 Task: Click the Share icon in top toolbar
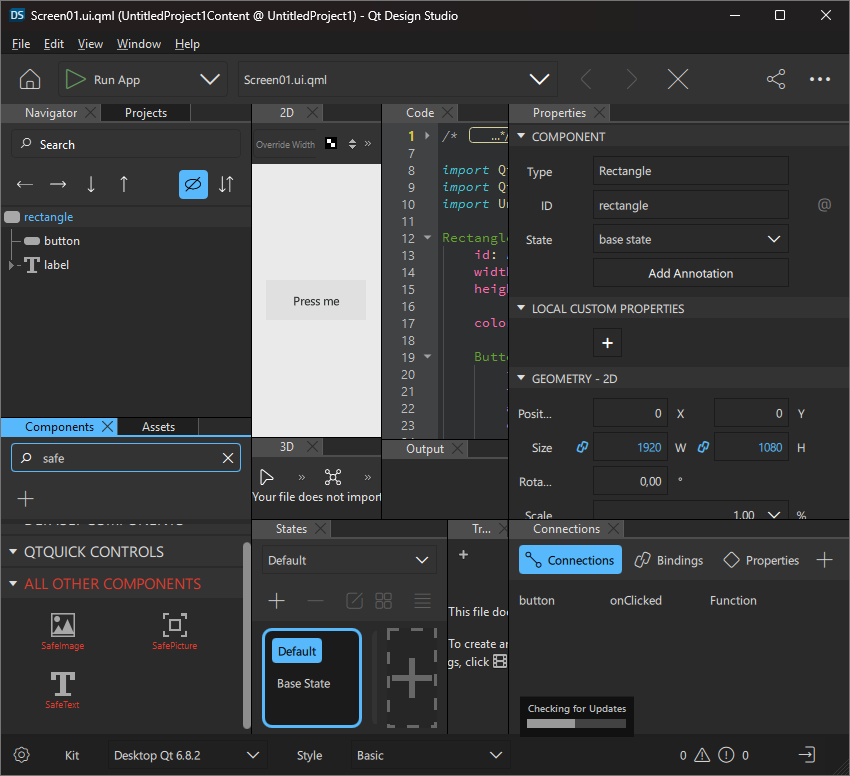click(x=776, y=79)
